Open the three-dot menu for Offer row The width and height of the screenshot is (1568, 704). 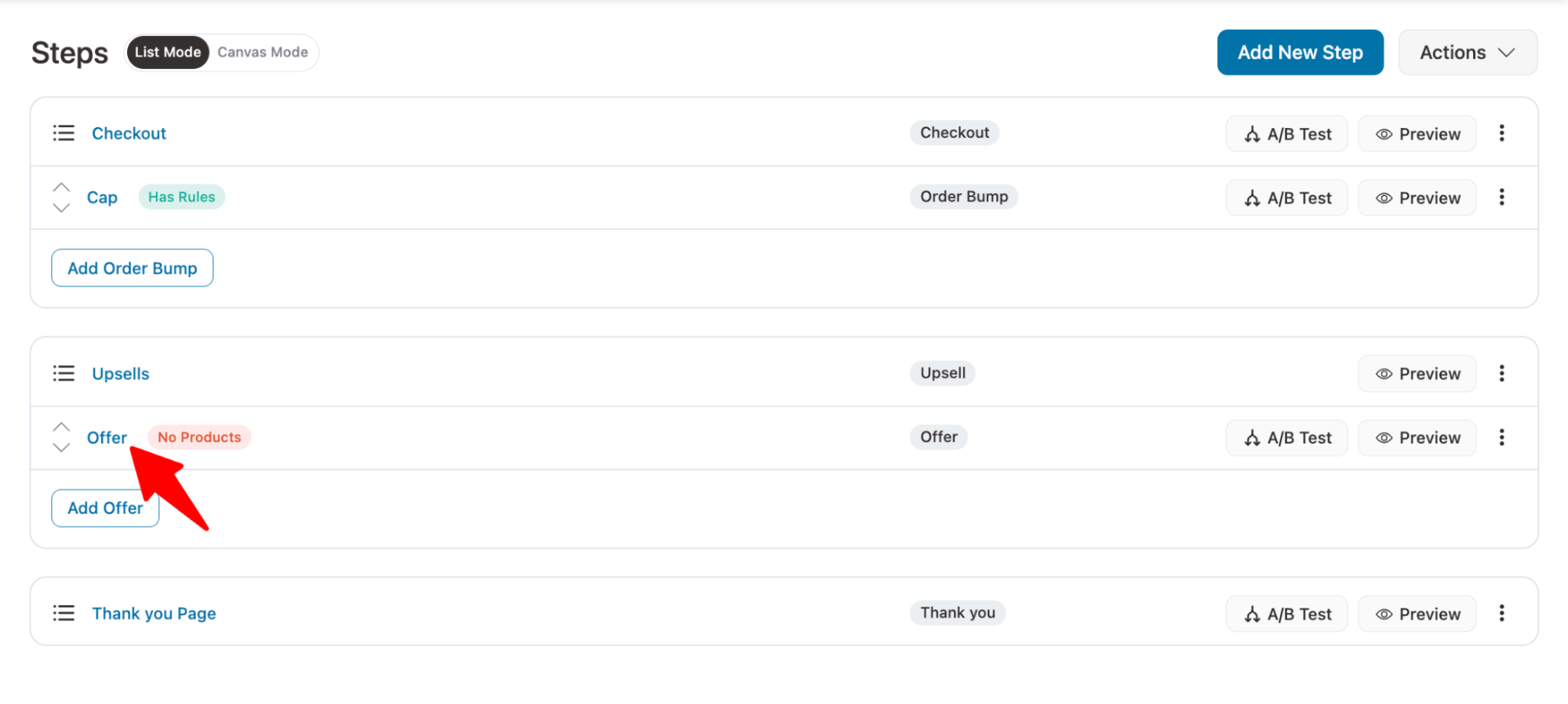click(1501, 437)
